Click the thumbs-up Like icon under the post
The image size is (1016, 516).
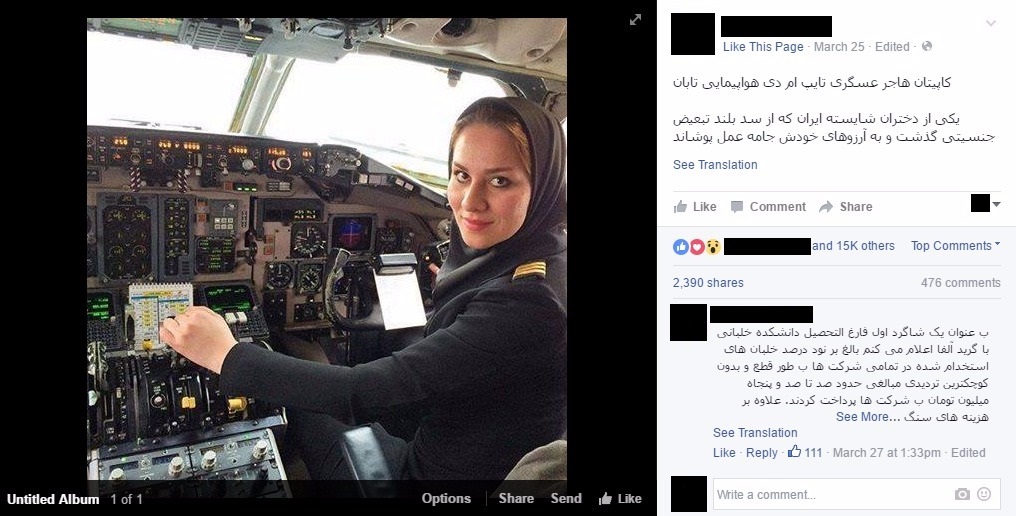tap(680, 207)
